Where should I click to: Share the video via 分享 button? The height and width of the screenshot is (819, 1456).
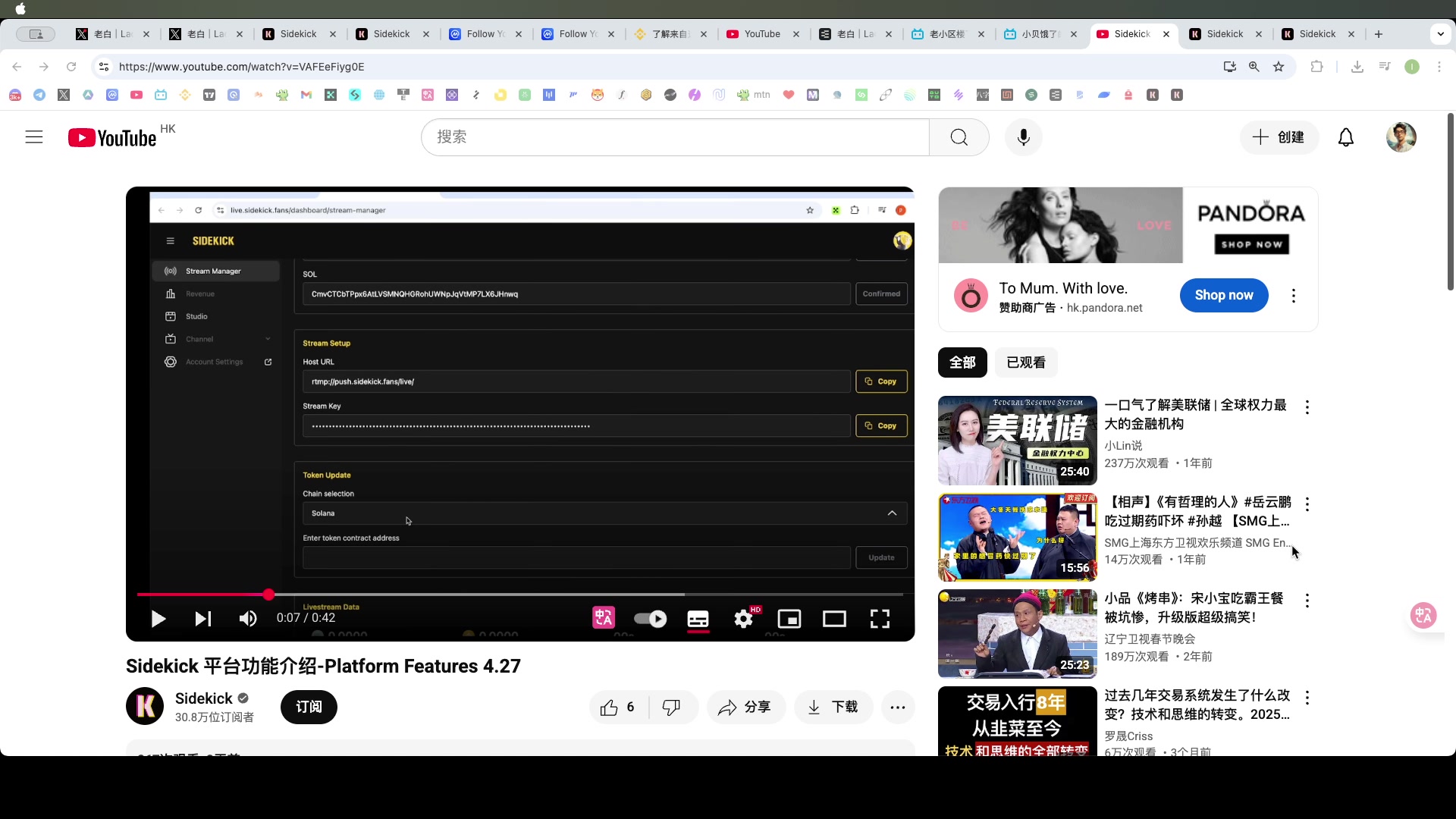tap(746, 708)
